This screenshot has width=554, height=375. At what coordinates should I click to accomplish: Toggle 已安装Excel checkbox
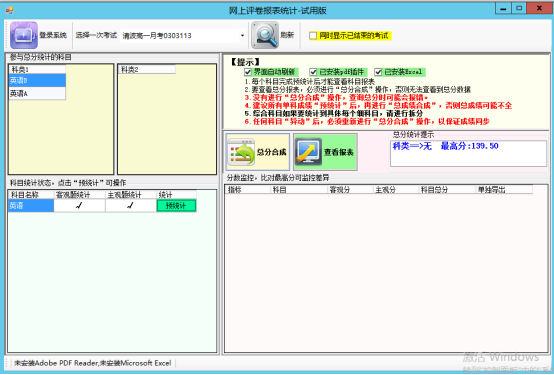[x=378, y=72]
